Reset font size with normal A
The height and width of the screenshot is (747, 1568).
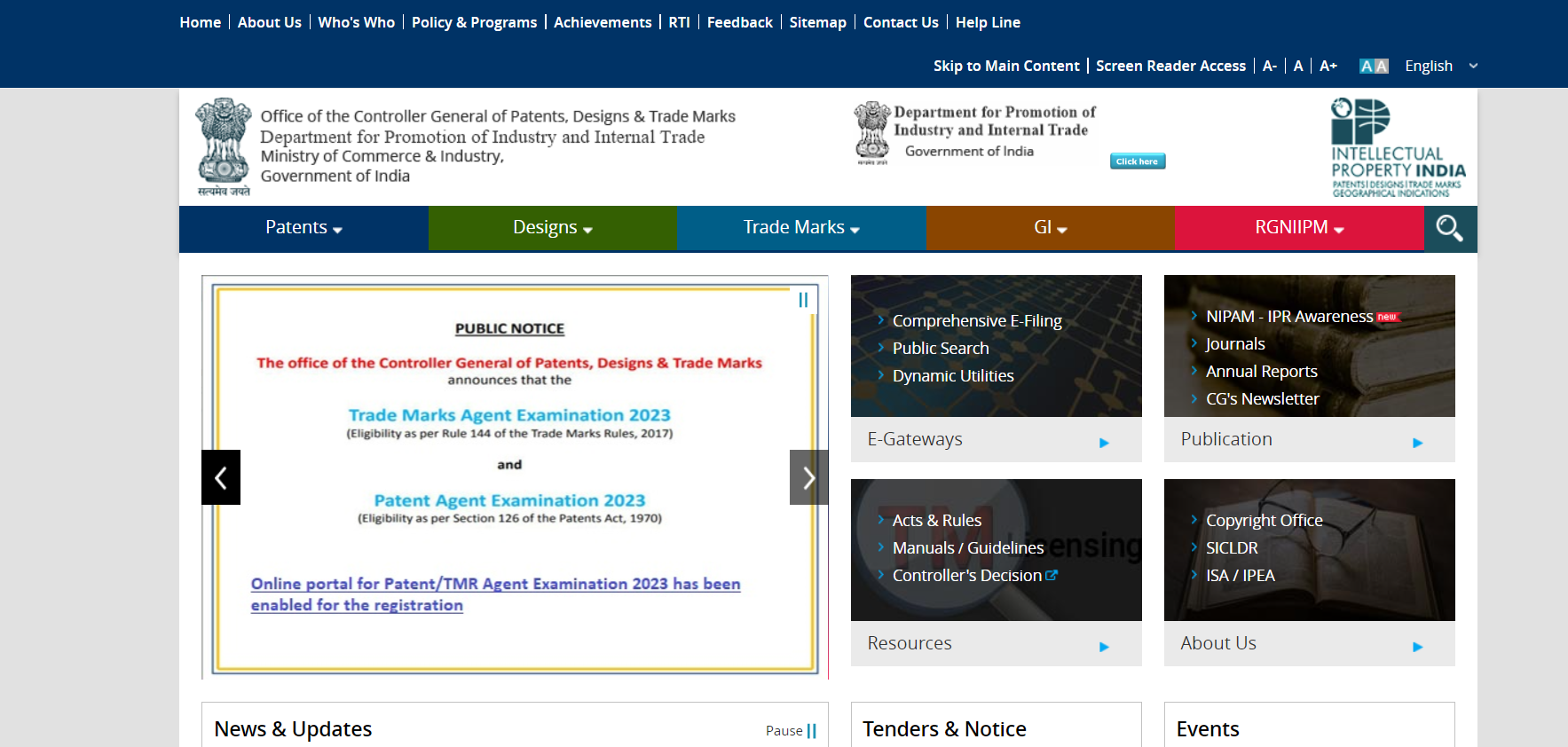[1298, 66]
